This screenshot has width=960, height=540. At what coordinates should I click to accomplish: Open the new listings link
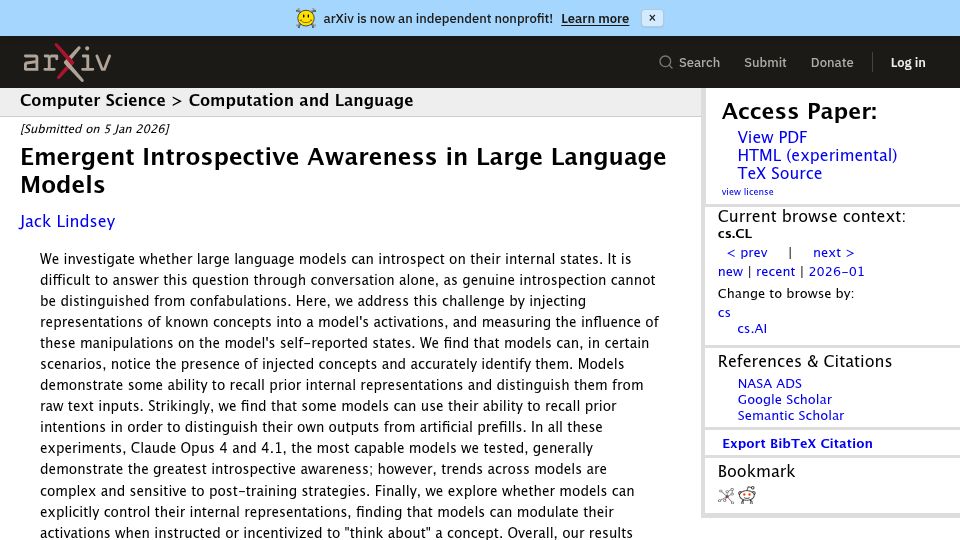[x=730, y=272]
